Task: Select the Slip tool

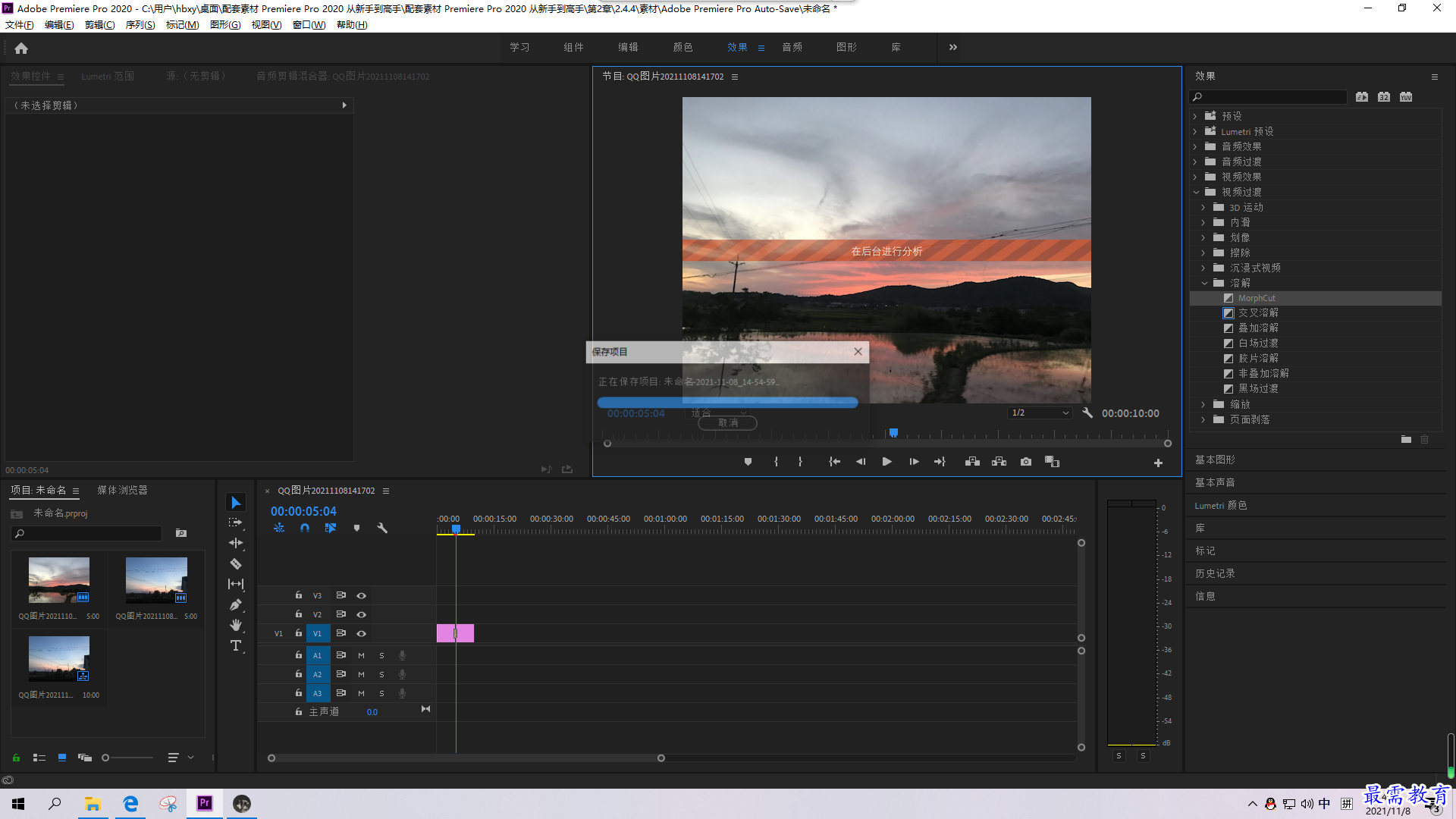Action: click(x=236, y=584)
